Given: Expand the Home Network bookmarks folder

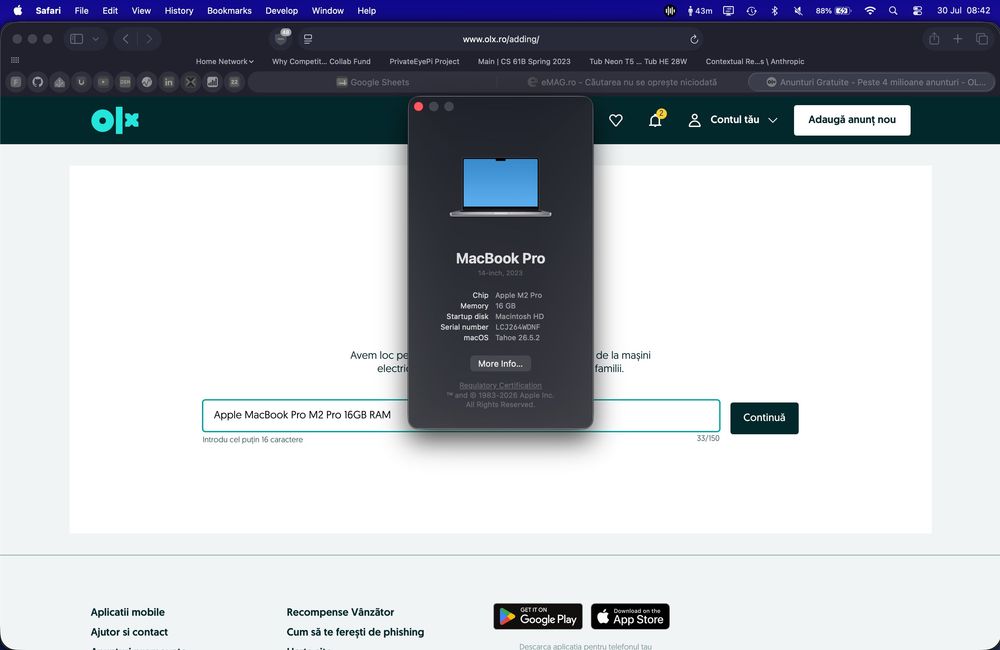Looking at the screenshot, I should pos(224,61).
